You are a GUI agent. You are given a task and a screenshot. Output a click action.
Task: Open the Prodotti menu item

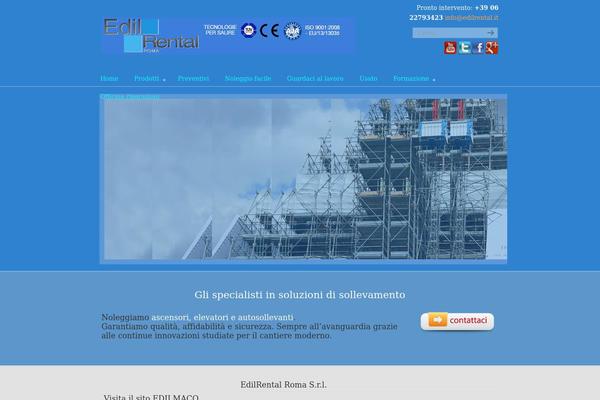click(147, 78)
